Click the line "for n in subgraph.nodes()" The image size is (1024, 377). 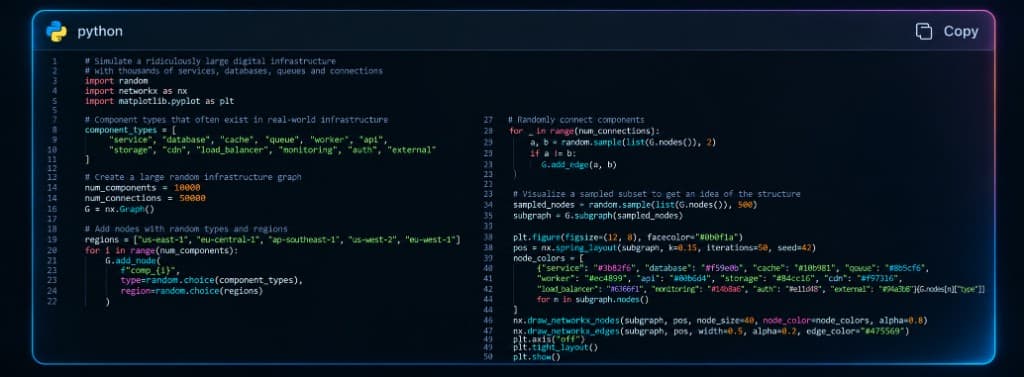[592, 299]
